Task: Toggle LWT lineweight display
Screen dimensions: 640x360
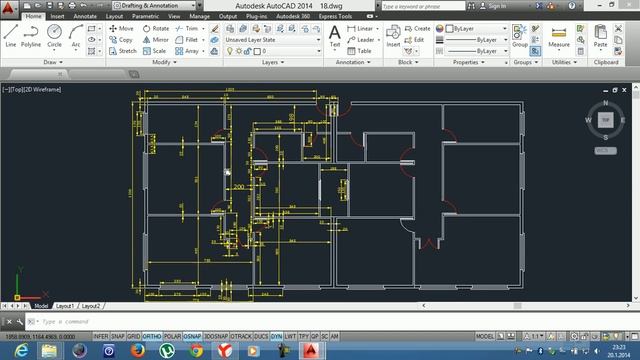Action: [x=290, y=336]
